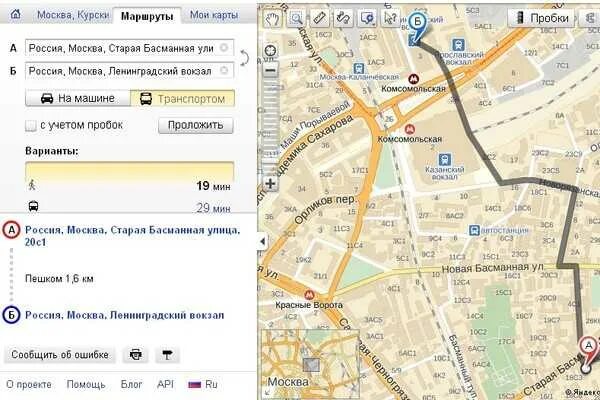Select the ruler distance tool
600x400 pixels.
tap(320, 18)
